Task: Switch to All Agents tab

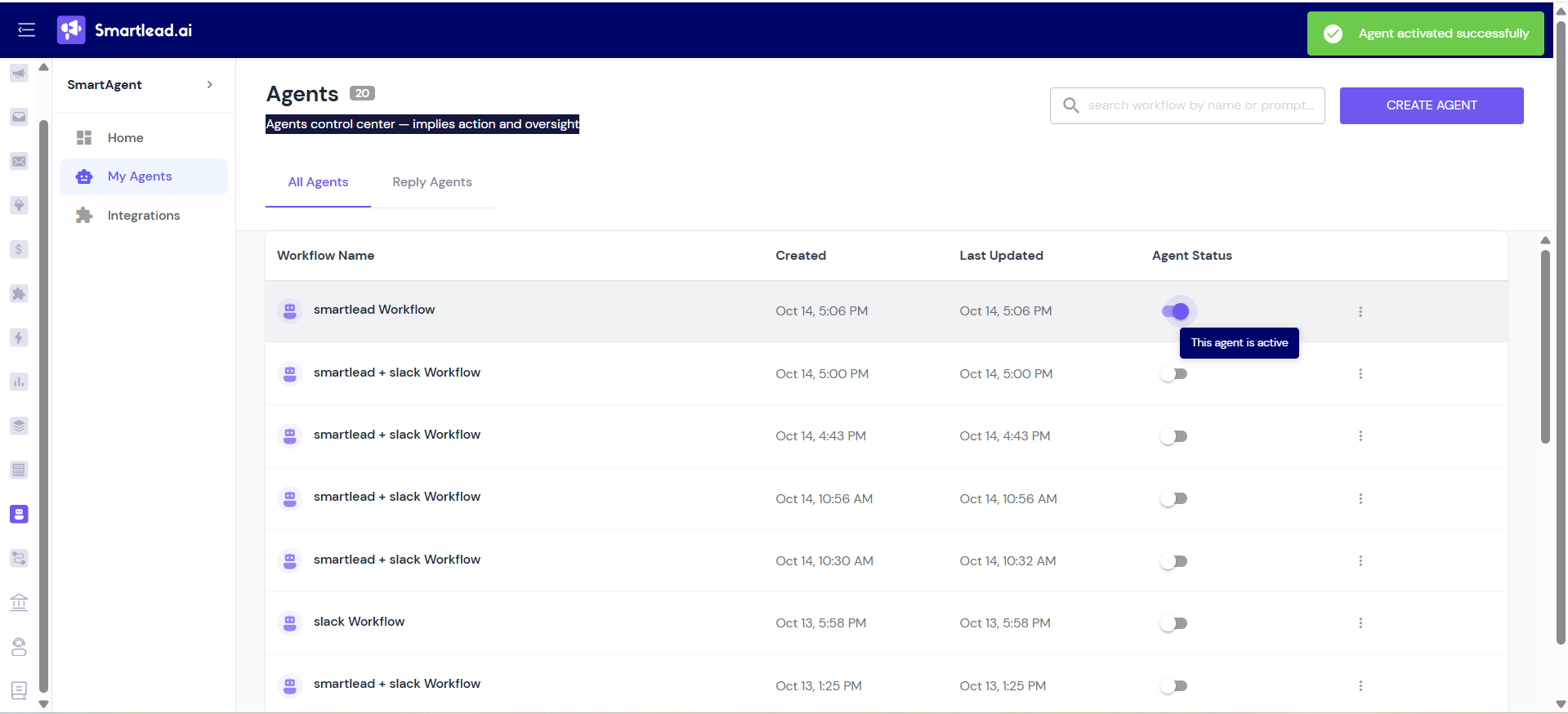Action: pyautogui.click(x=318, y=182)
